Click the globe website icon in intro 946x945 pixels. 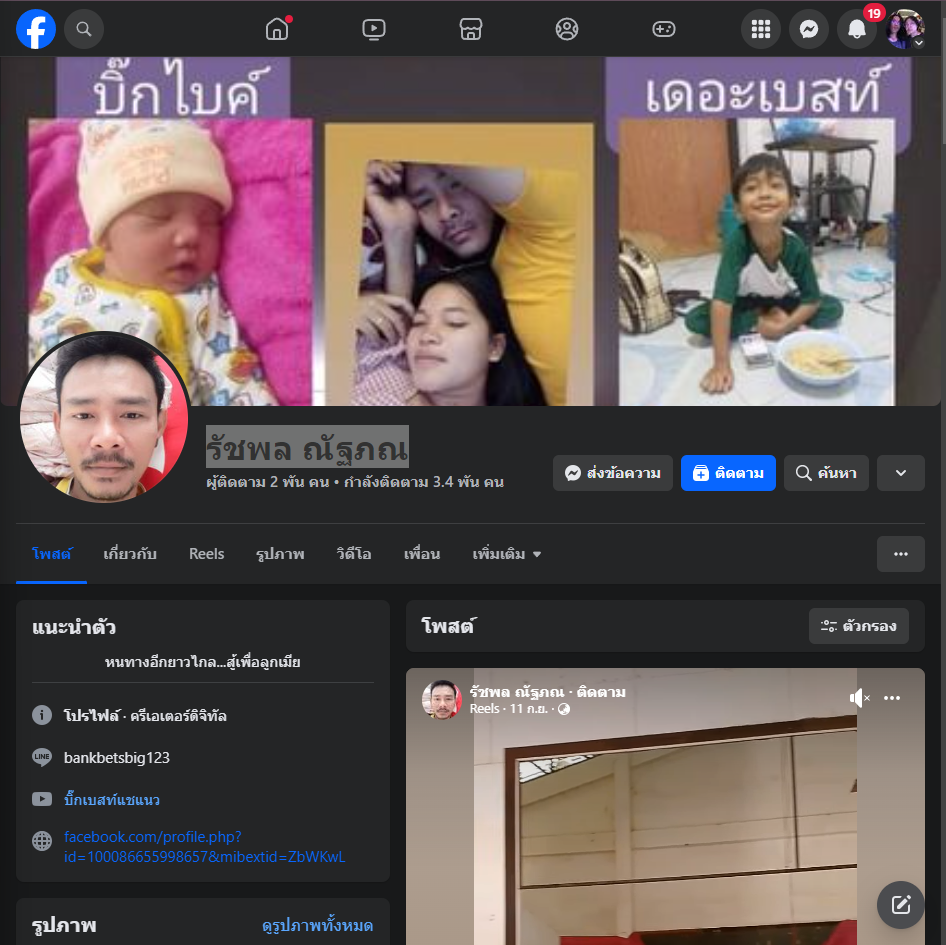pyautogui.click(x=42, y=841)
